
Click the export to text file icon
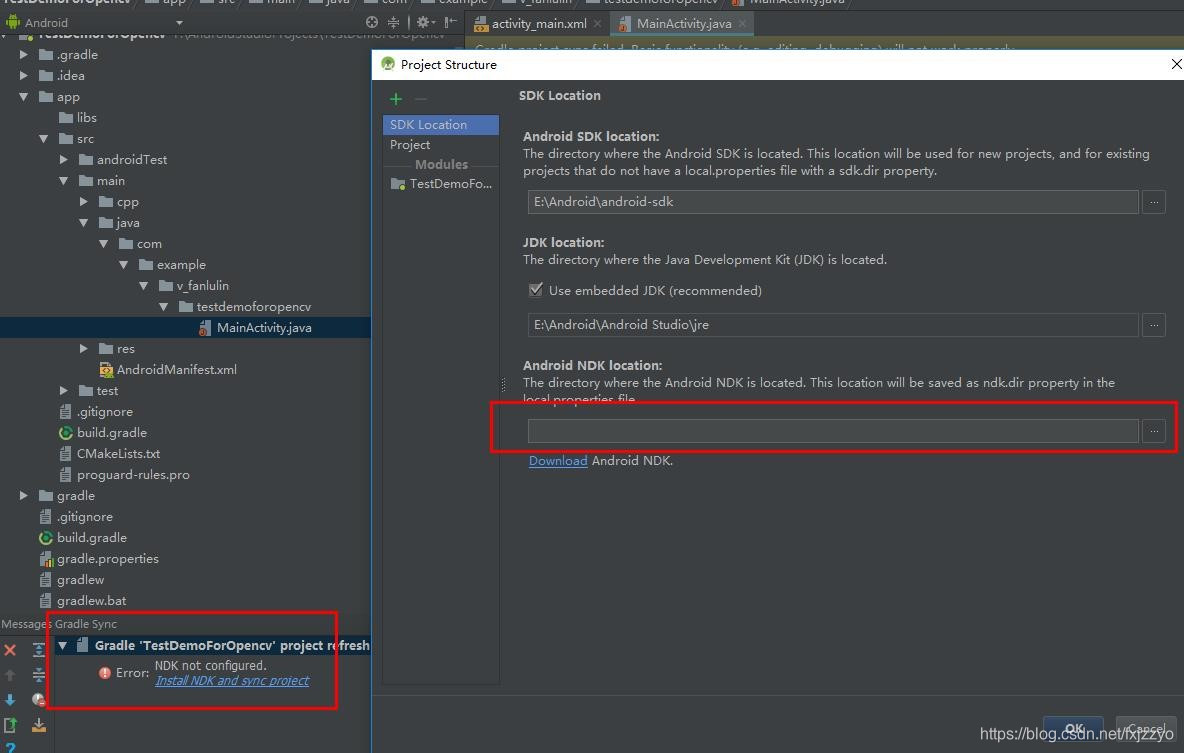pos(11,725)
